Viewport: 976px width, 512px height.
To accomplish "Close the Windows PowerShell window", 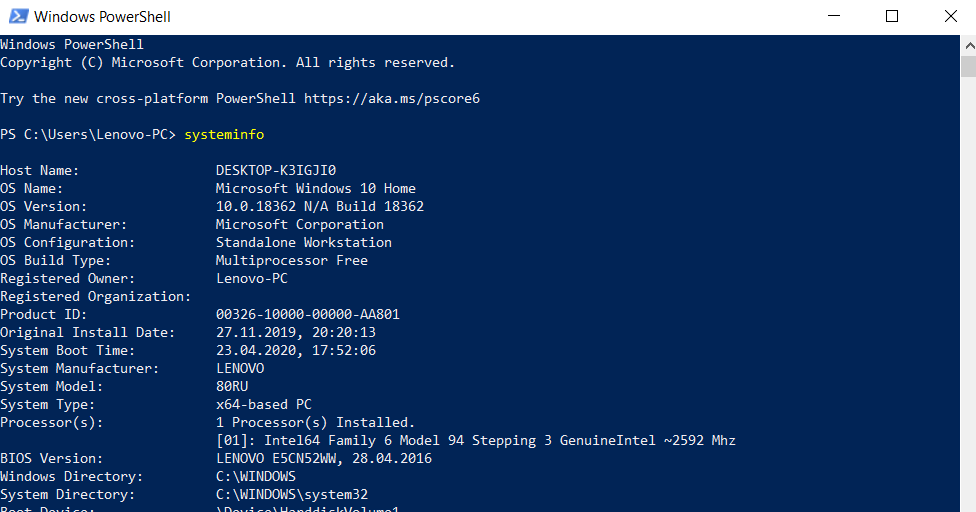I will pyautogui.click(x=947, y=17).
